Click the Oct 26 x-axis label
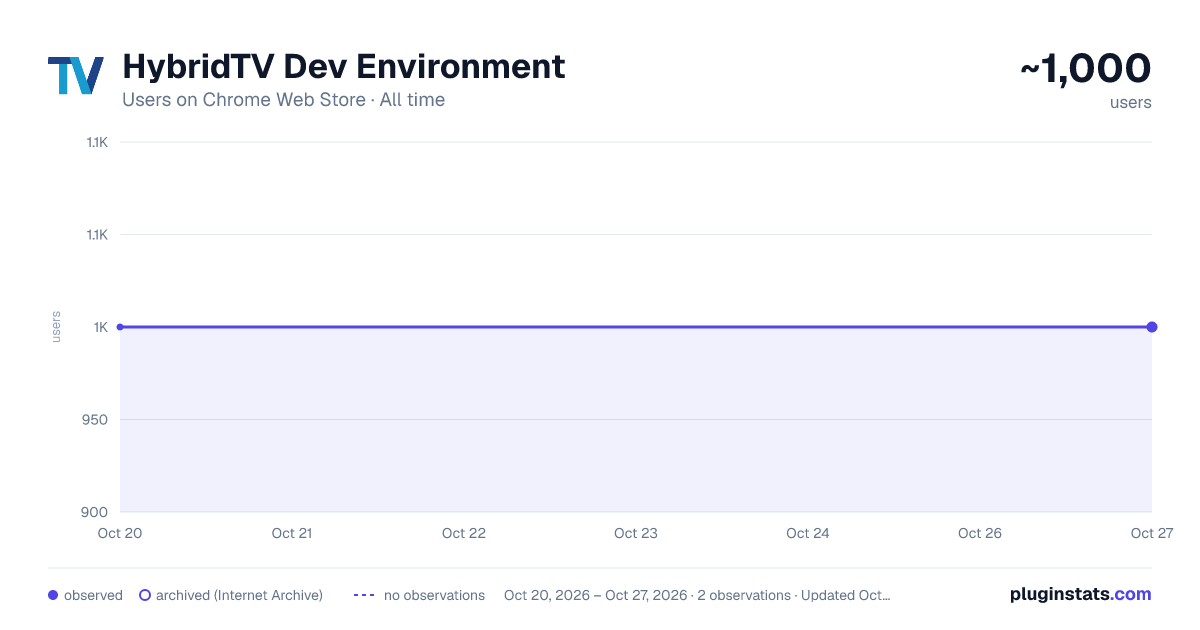The image size is (1200, 630). pyautogui.click(x=980, y=533)
